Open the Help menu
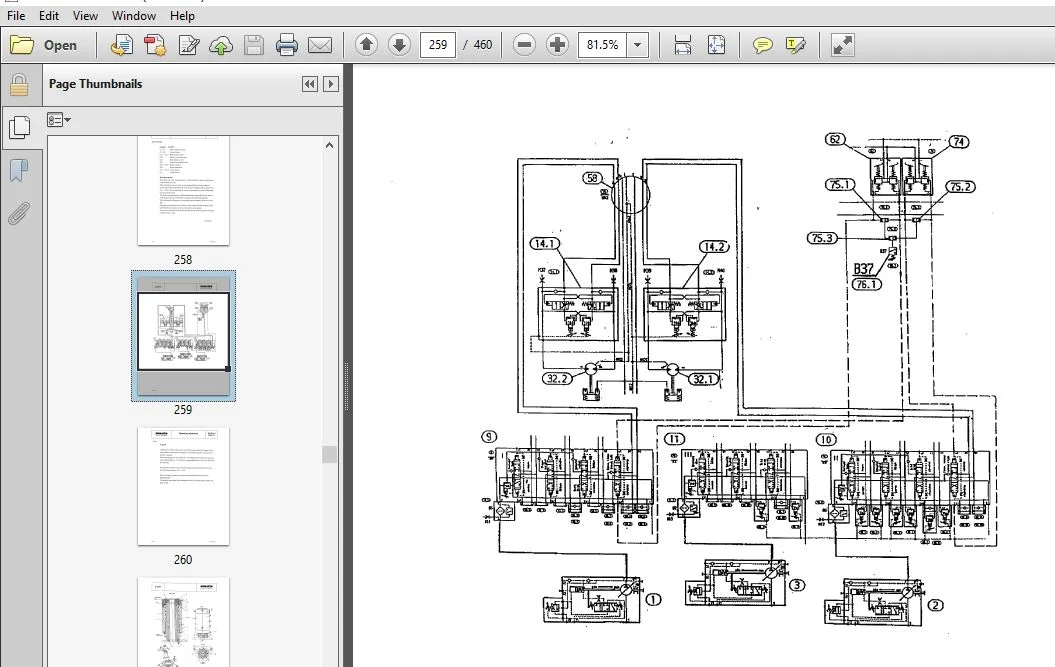Viewport: 1055px width, 667px height. click(x=182, y=15)
